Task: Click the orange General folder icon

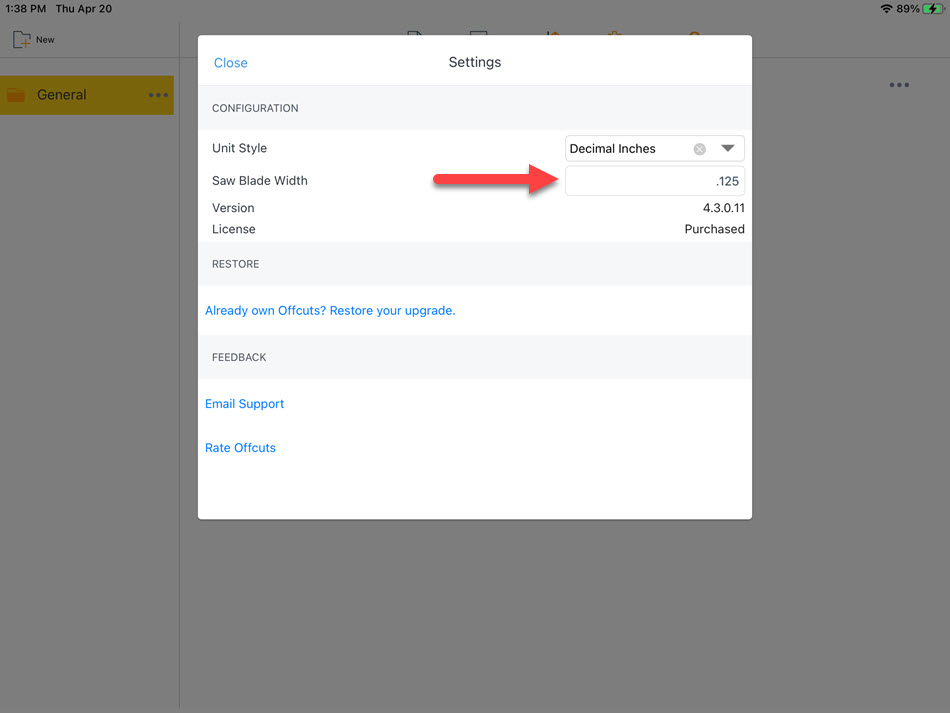Action: point(16,95)
